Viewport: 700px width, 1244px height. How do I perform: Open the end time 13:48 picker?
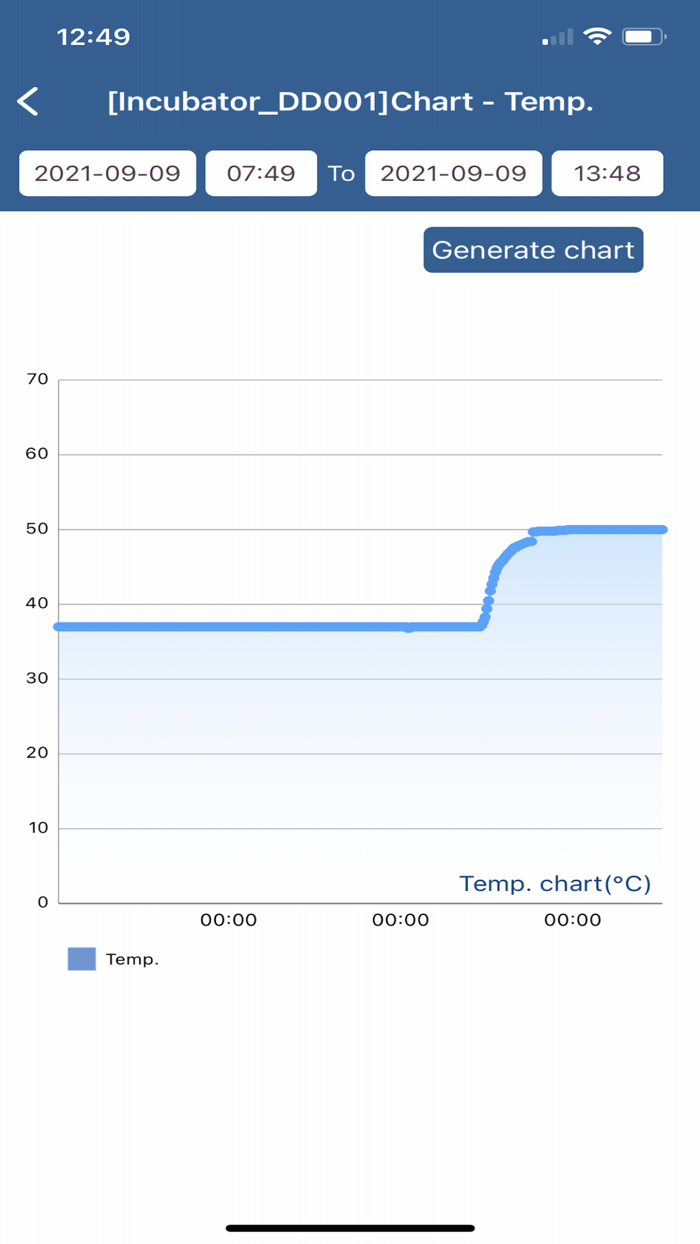(x=607, y=173)
